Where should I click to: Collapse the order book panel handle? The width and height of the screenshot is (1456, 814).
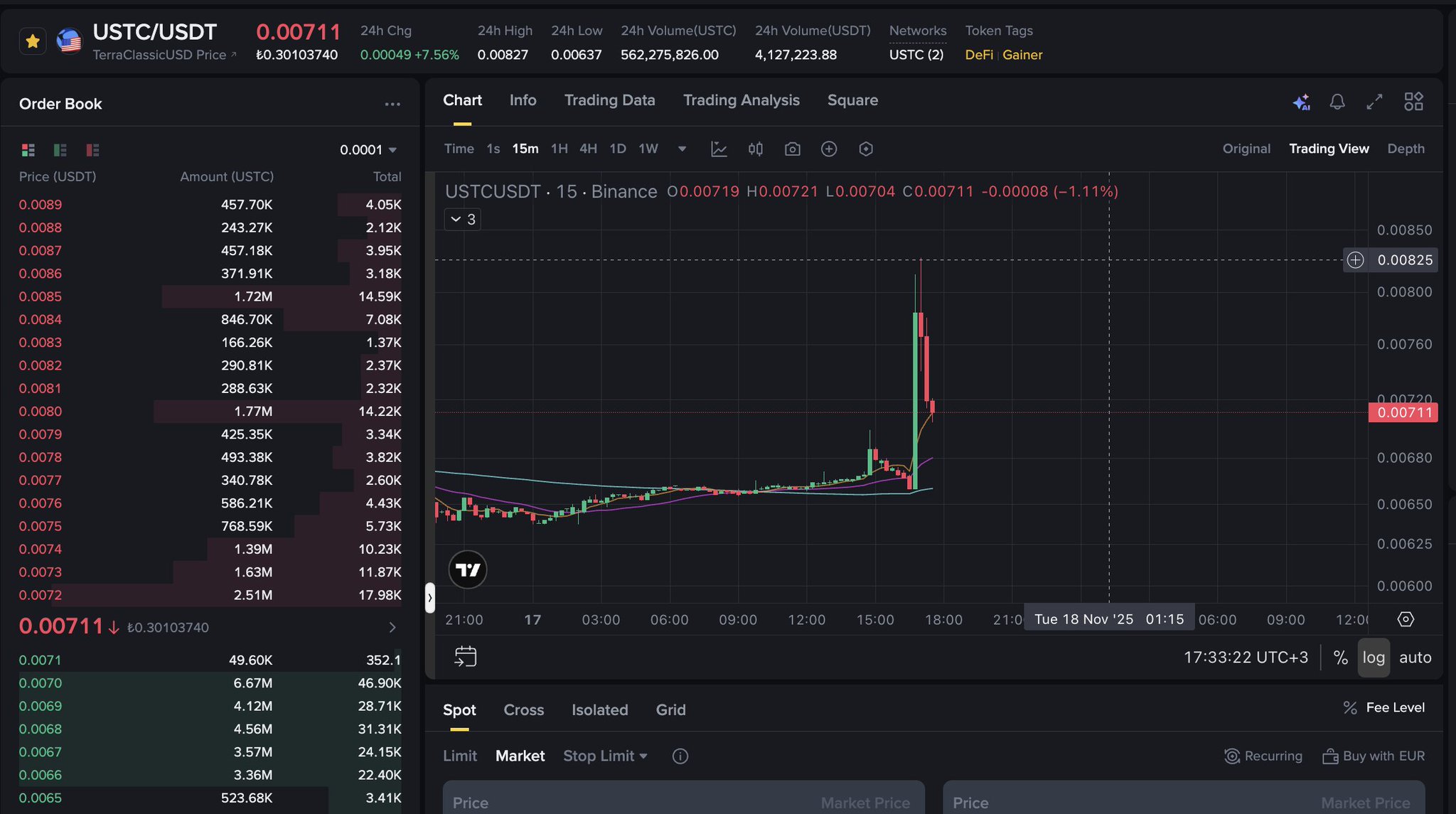[429, 598]
